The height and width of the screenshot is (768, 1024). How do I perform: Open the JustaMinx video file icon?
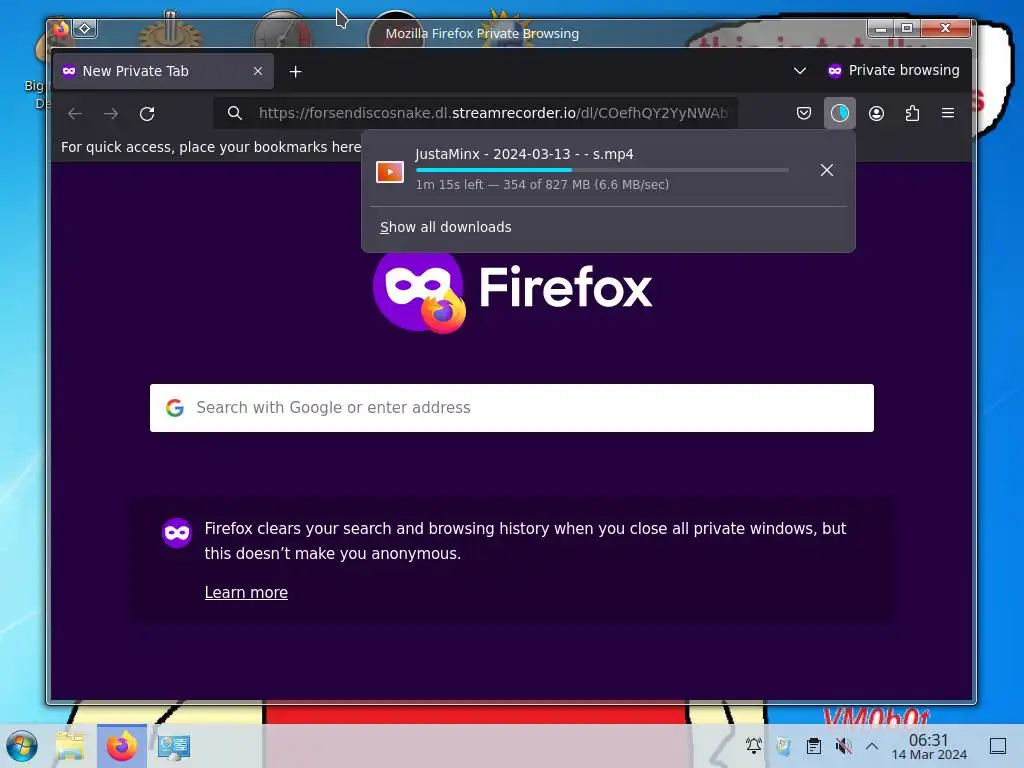pos(390,172)
